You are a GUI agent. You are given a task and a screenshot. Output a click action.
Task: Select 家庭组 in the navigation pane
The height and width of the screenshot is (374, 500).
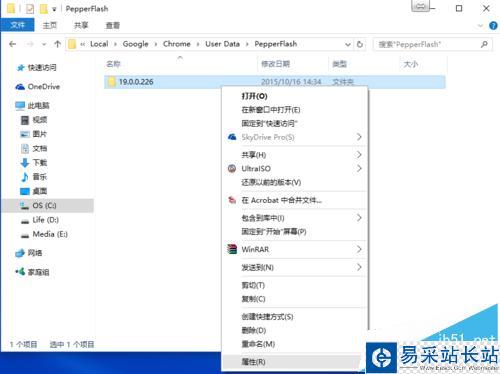click(x=32, y=272)
